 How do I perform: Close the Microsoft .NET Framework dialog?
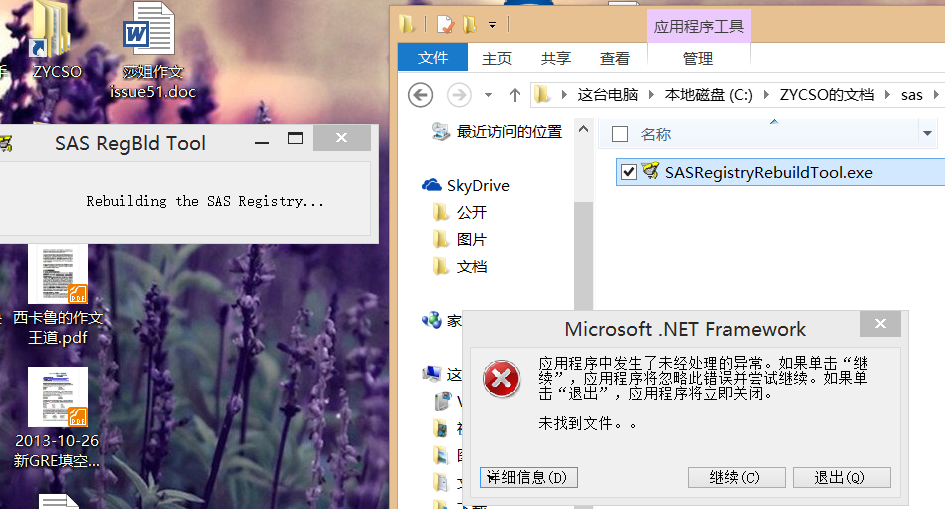click(x=880, y=324)
